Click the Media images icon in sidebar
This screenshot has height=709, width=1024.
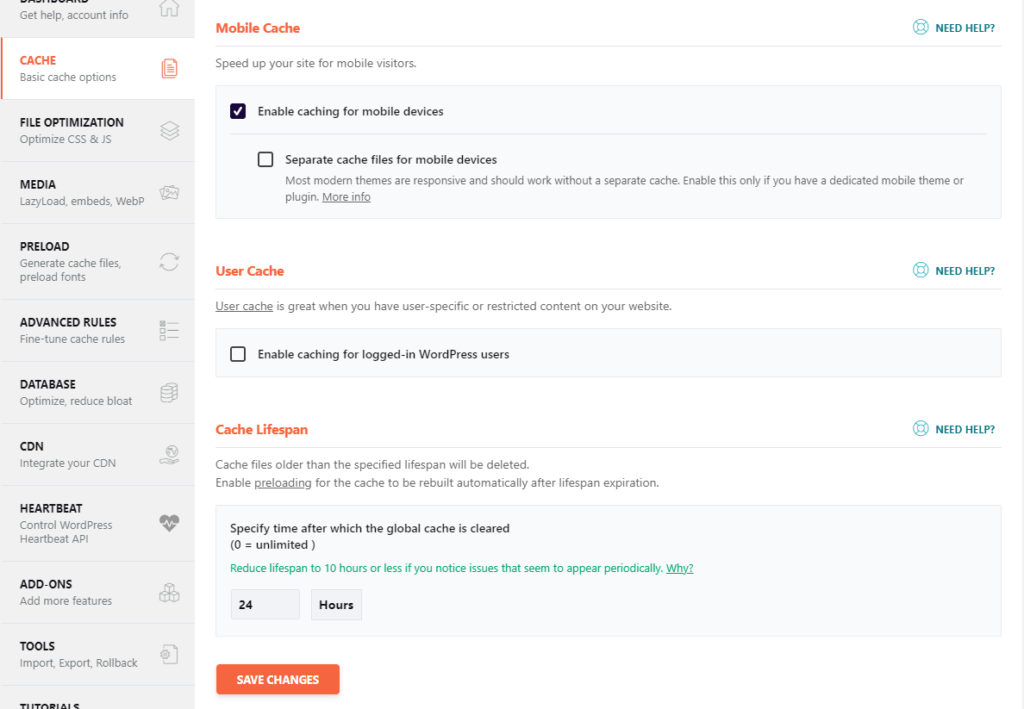click(x=169, y=192)
